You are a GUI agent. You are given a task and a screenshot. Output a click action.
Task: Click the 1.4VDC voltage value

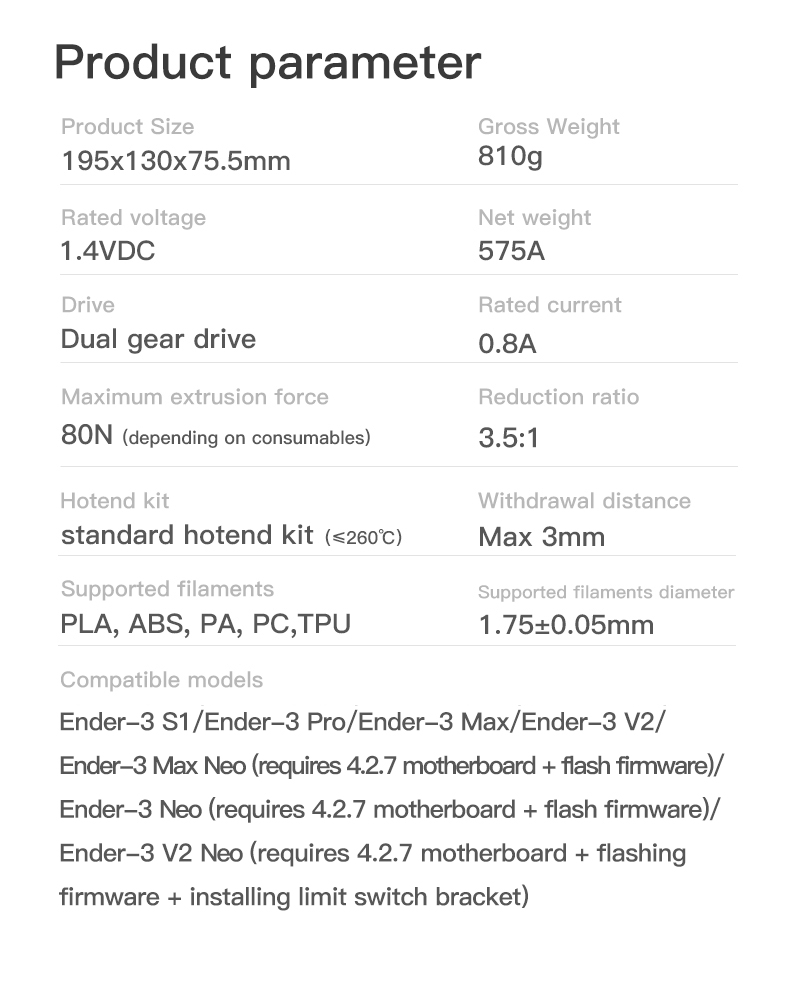click(108, 251)
